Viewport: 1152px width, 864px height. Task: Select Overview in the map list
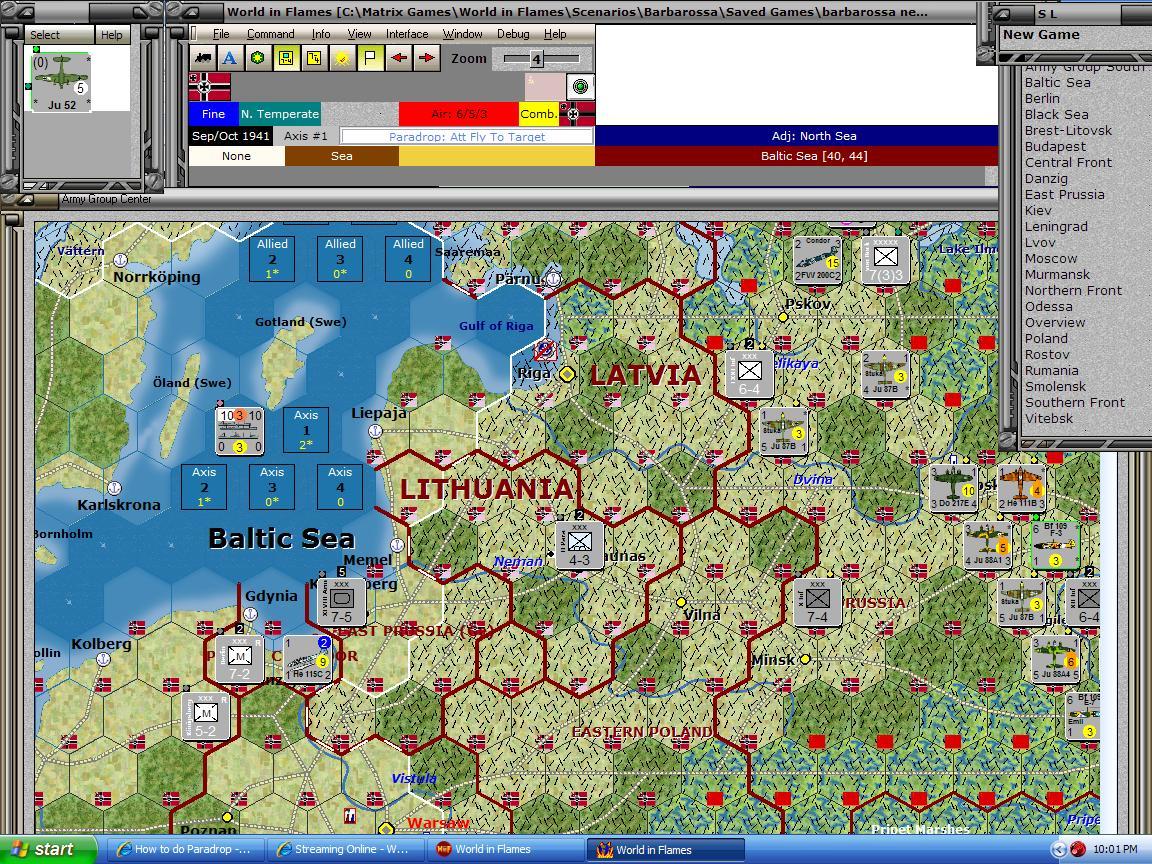[x=1055, y=323]
